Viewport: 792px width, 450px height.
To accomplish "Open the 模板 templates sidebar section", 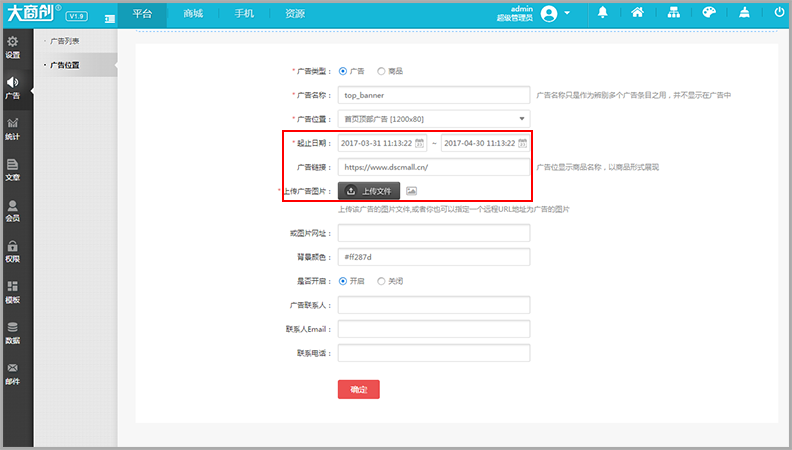I will pos(13,292).
